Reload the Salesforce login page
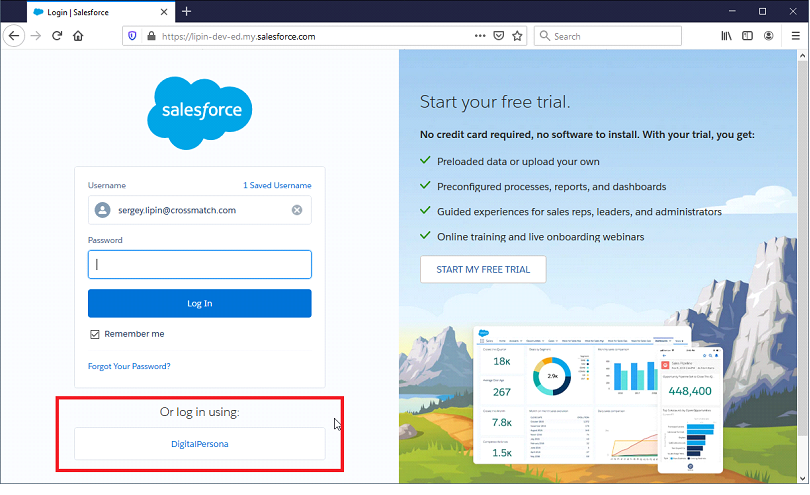The width and height of the screenshot is (810, 495). [57, 36]
